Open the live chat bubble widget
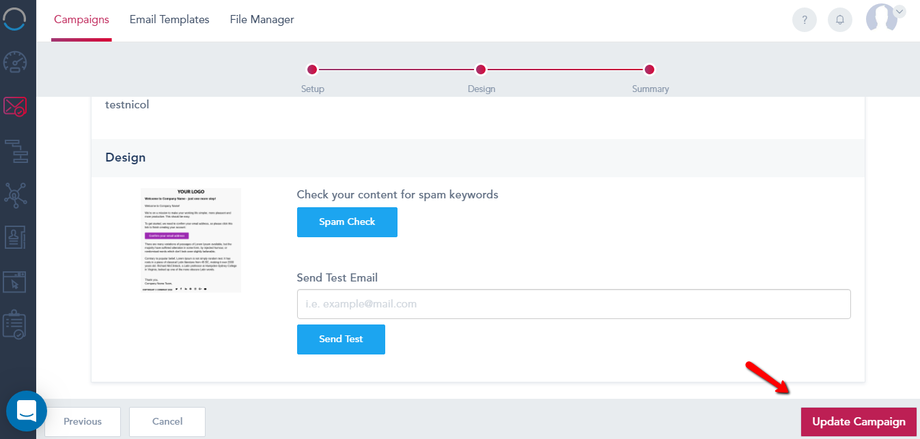 (26, 411)
